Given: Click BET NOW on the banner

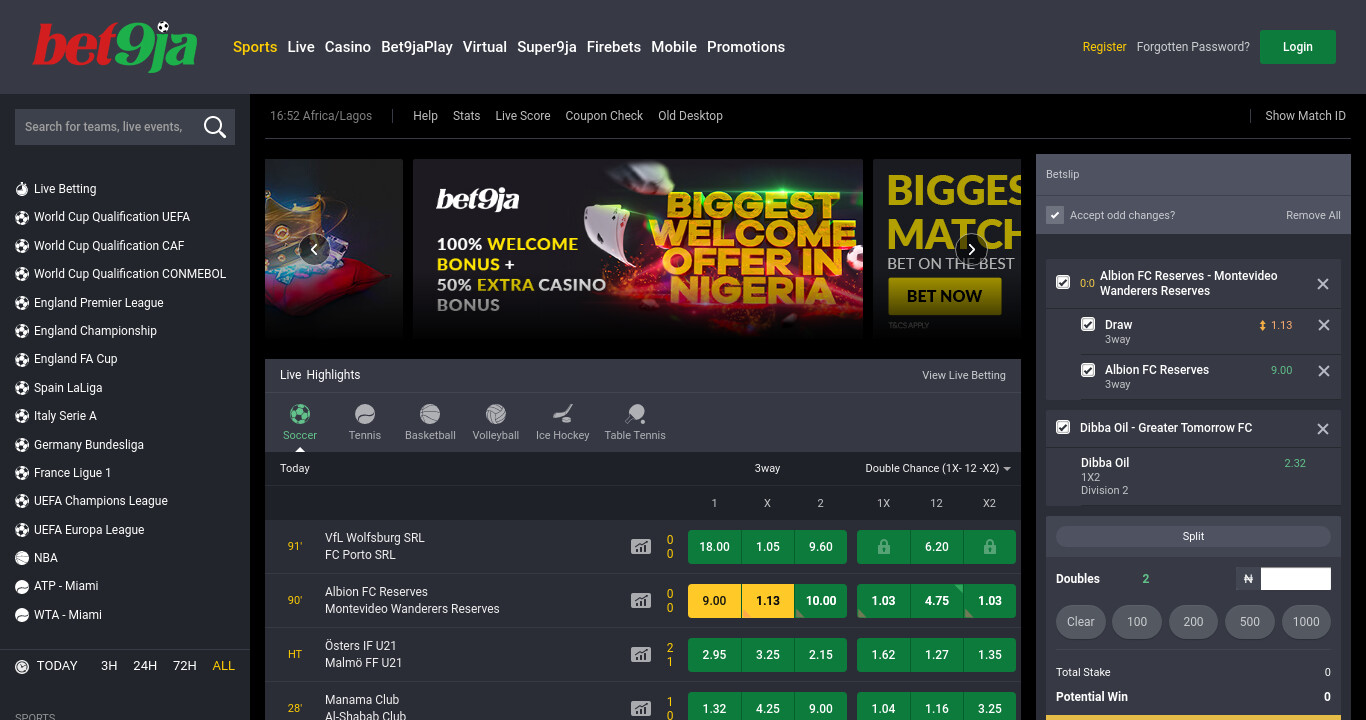Looking at the screenshot, I should point(945,296).
